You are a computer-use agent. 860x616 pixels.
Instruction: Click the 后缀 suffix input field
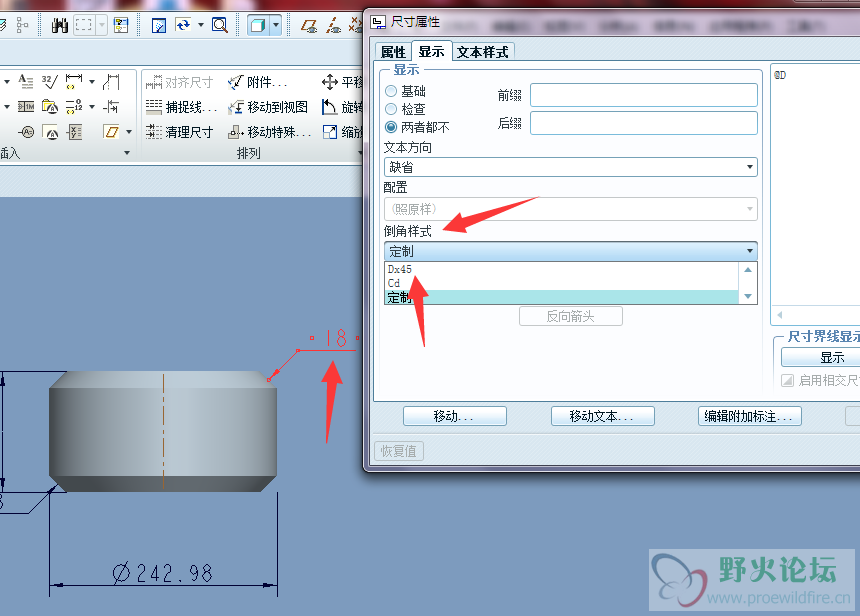pos(643,123)
